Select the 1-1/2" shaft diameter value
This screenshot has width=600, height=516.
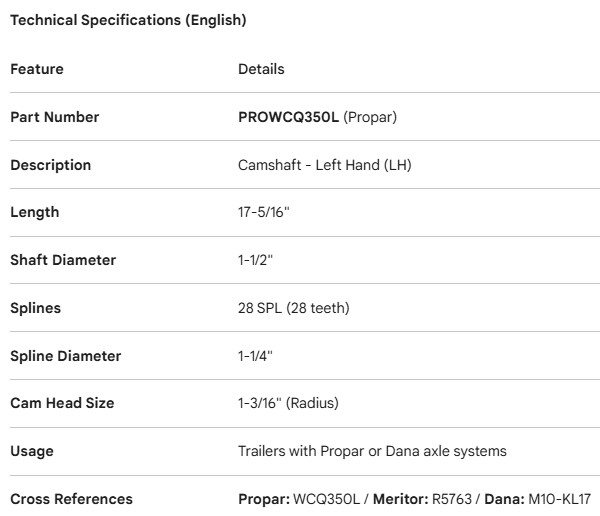point(255,260)
